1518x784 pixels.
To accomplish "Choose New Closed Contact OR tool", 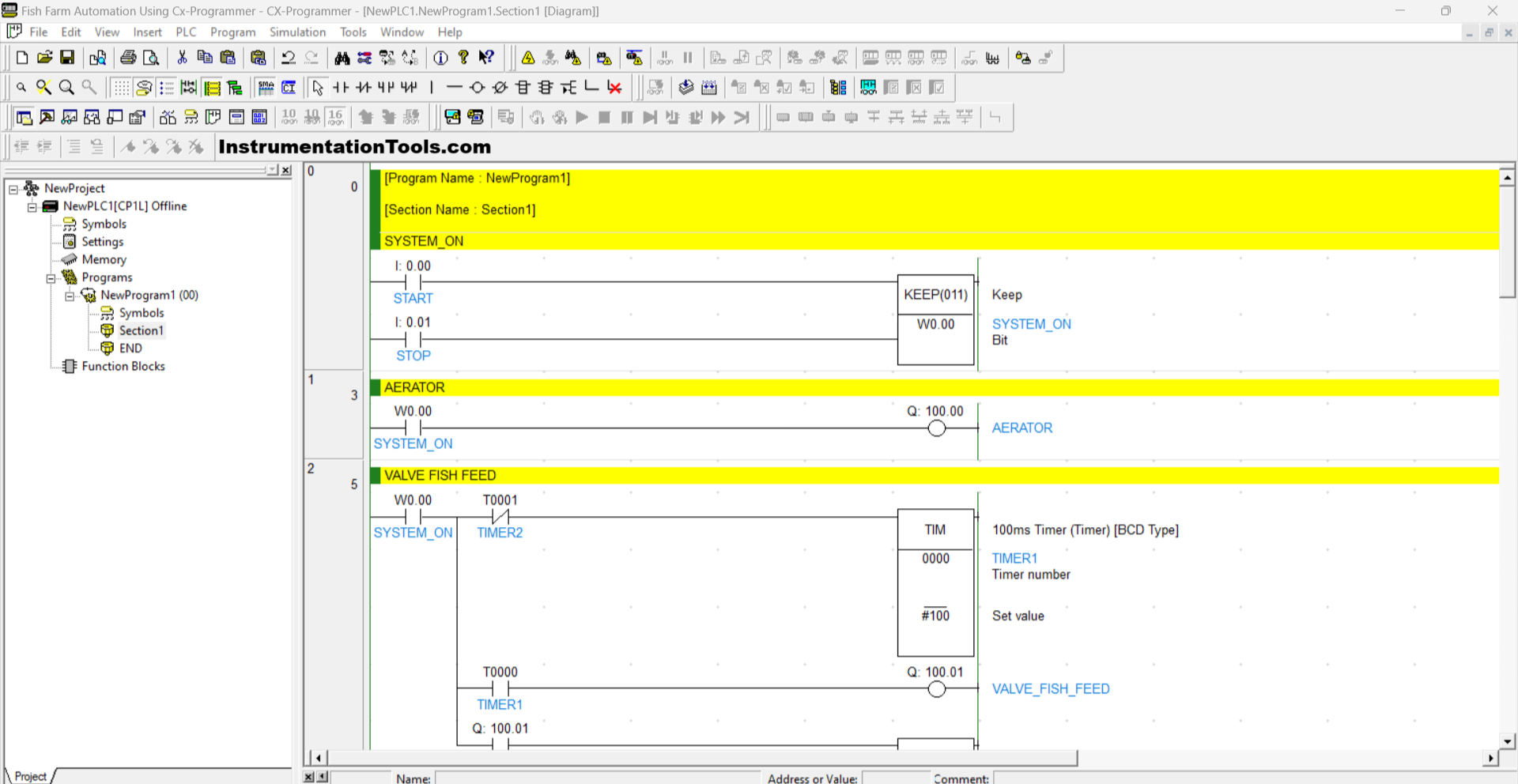I will tap(409, 88).
